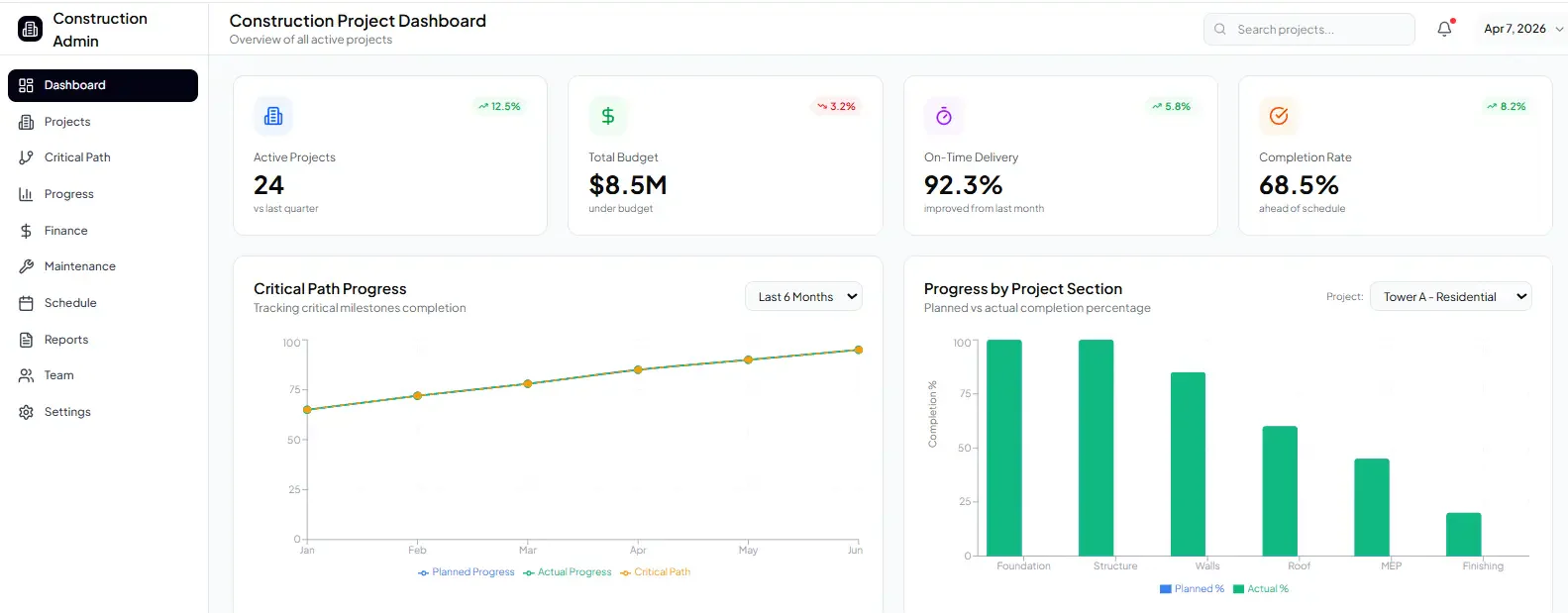Open the Reports page
This screenshot has height=613, width=1568.
[103, 340]
